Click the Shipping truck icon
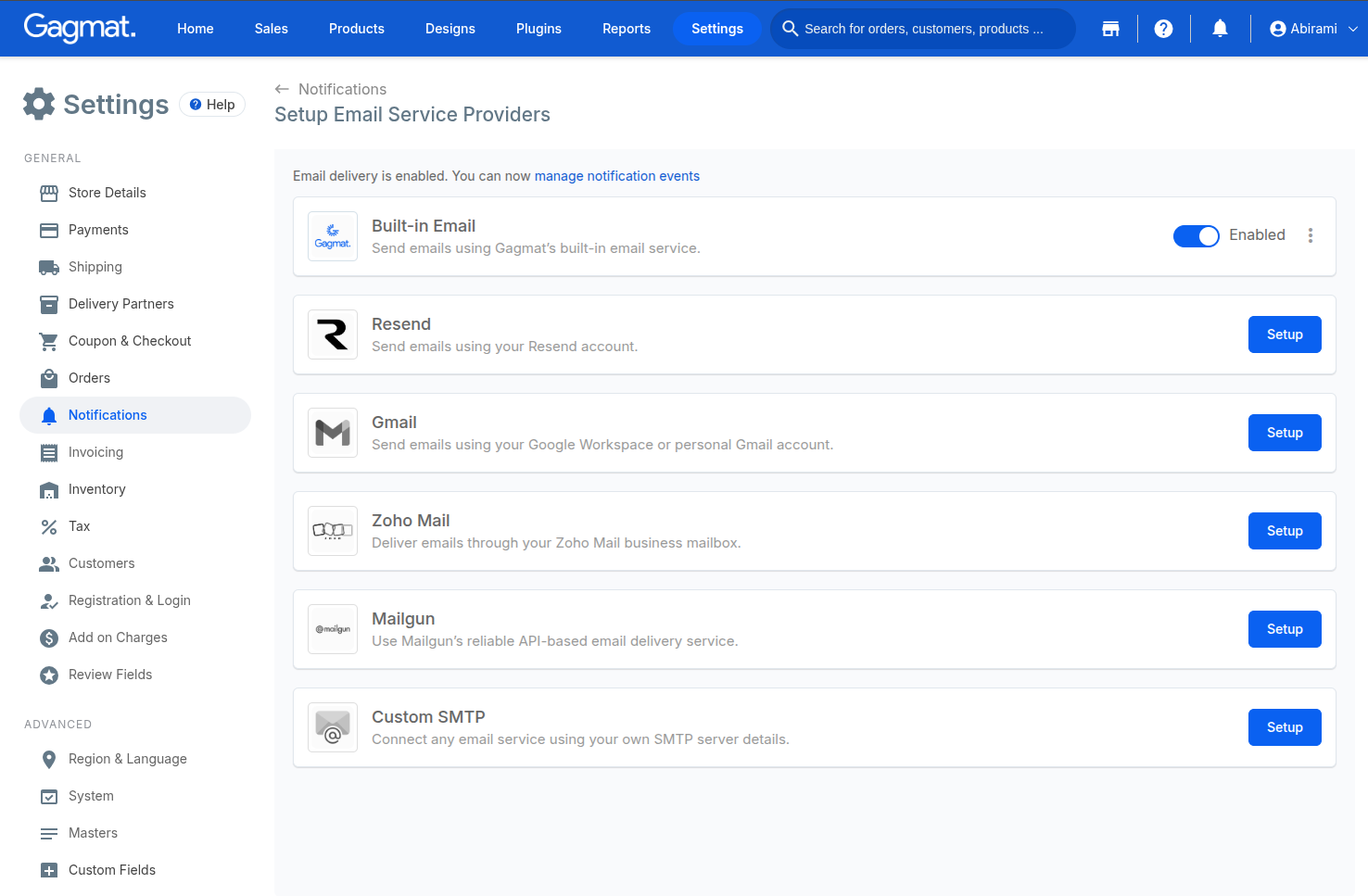 click(49, 267)
